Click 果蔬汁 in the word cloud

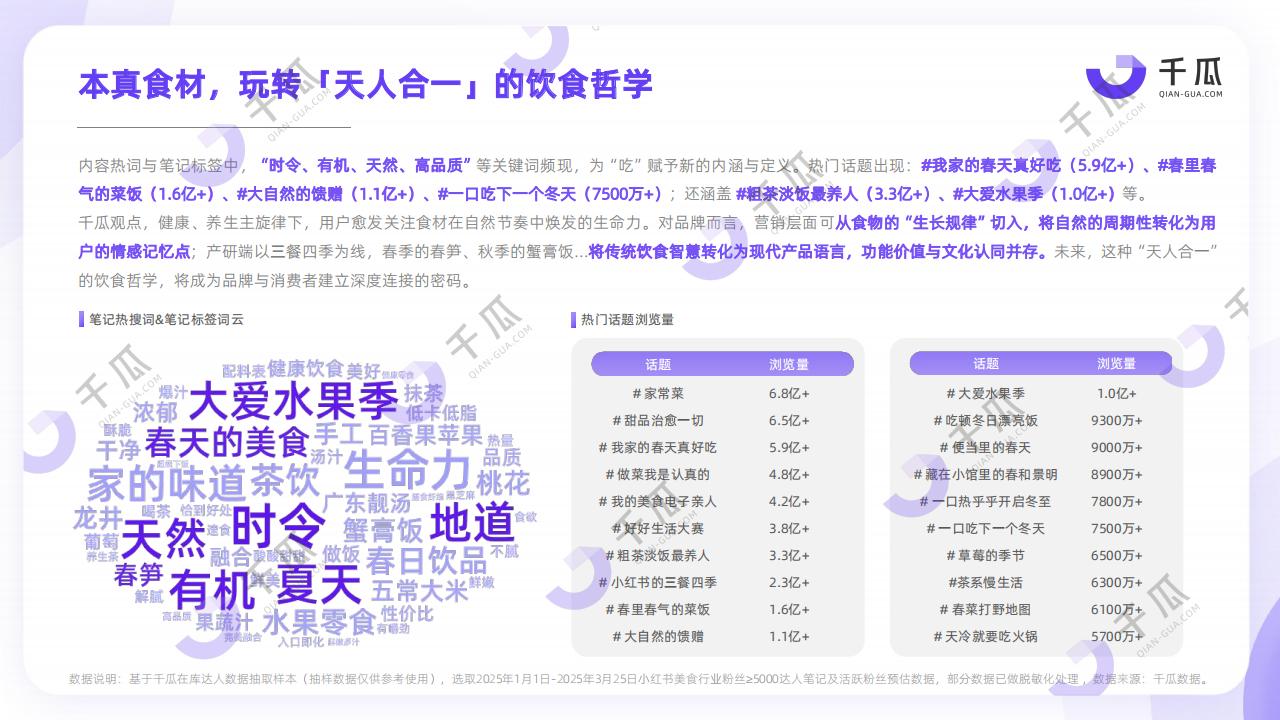pyautogui.click(x=225, y=622)
